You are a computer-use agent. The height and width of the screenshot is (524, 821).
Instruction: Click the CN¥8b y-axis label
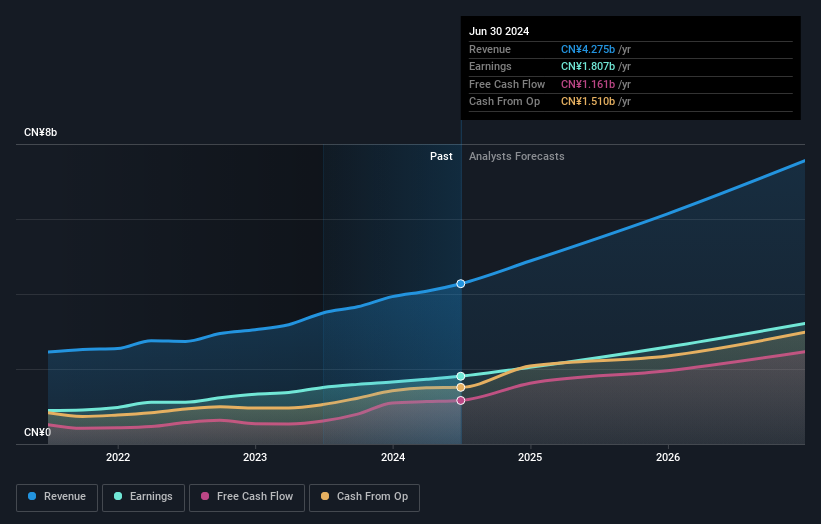click(40, 132)
